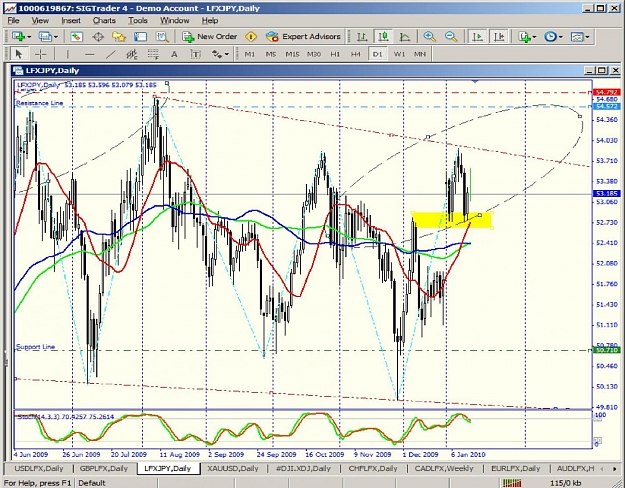Image resolution: width=625 pixels, height=488 pixels.
Task: Open the New Chart tool
Action: pyautogui.click(x=18, y=37)
